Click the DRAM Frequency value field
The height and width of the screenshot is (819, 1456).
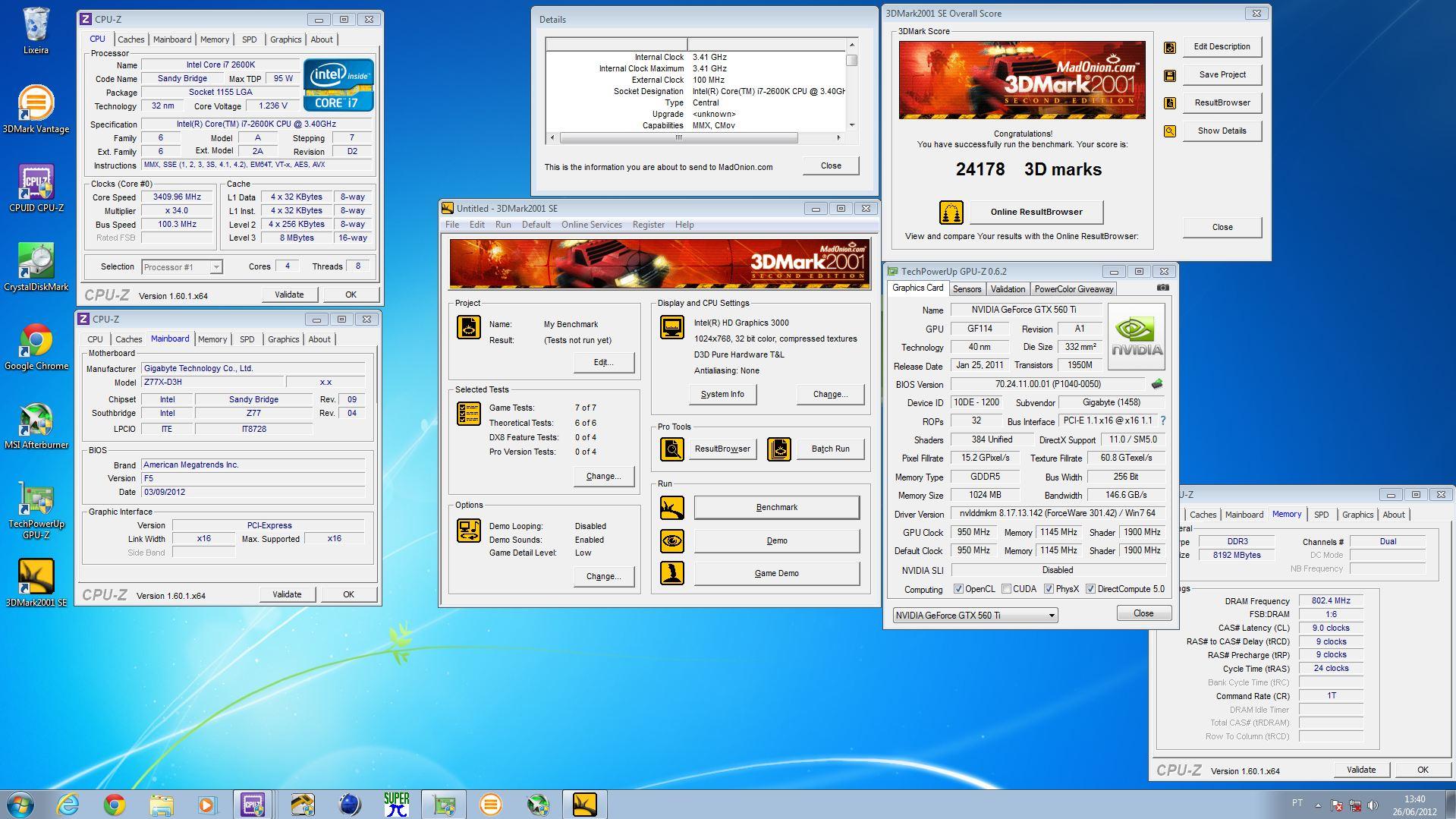point(1331,600)
